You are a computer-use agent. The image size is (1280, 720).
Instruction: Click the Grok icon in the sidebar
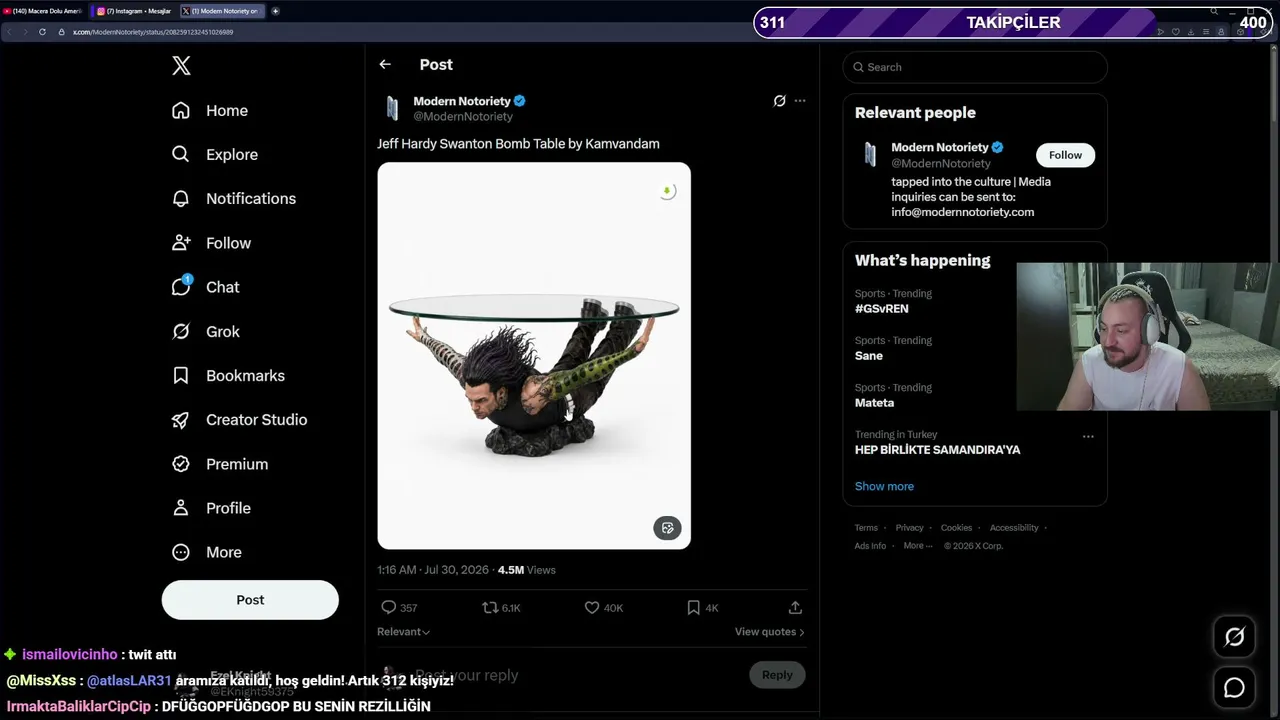click(181, 331)
